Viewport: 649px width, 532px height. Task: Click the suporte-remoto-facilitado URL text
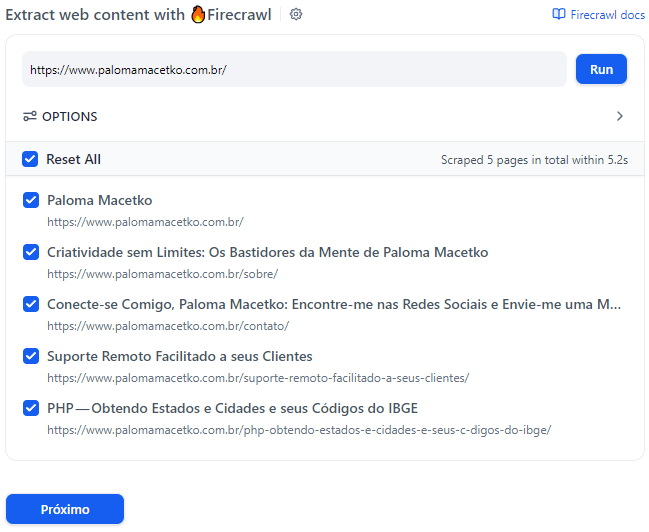258,378
